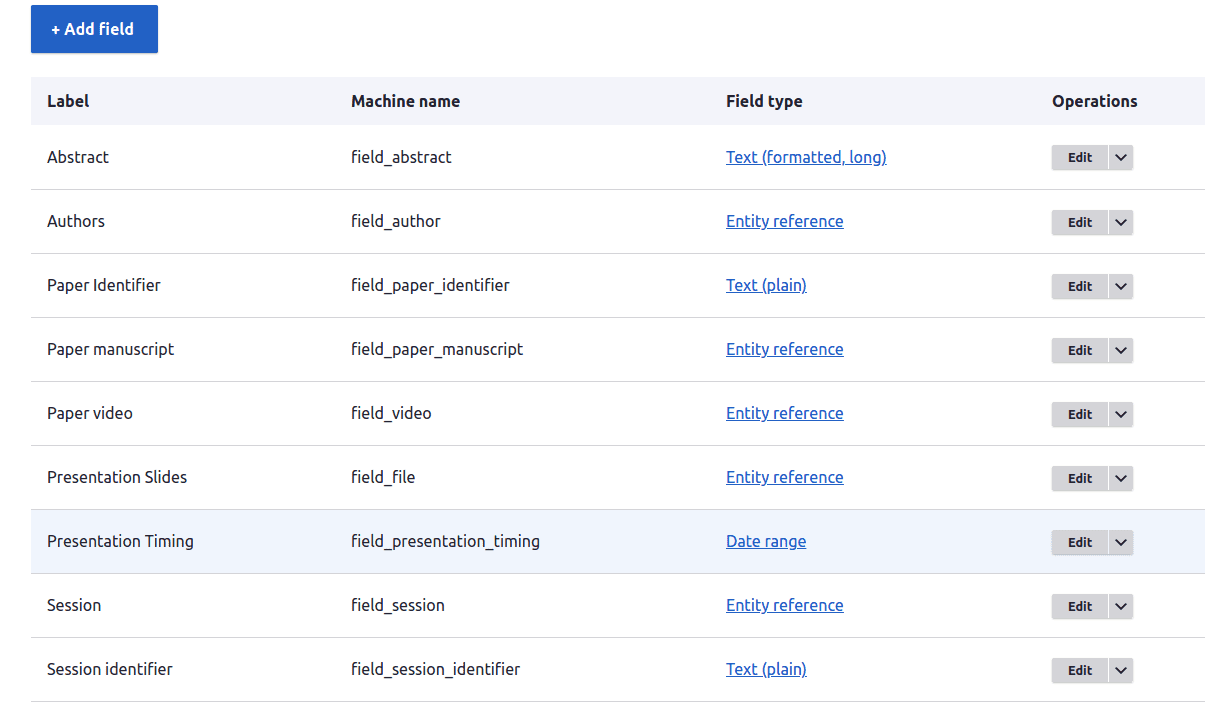
Task: Select the Authors label text
Action: tap(76, 221)
